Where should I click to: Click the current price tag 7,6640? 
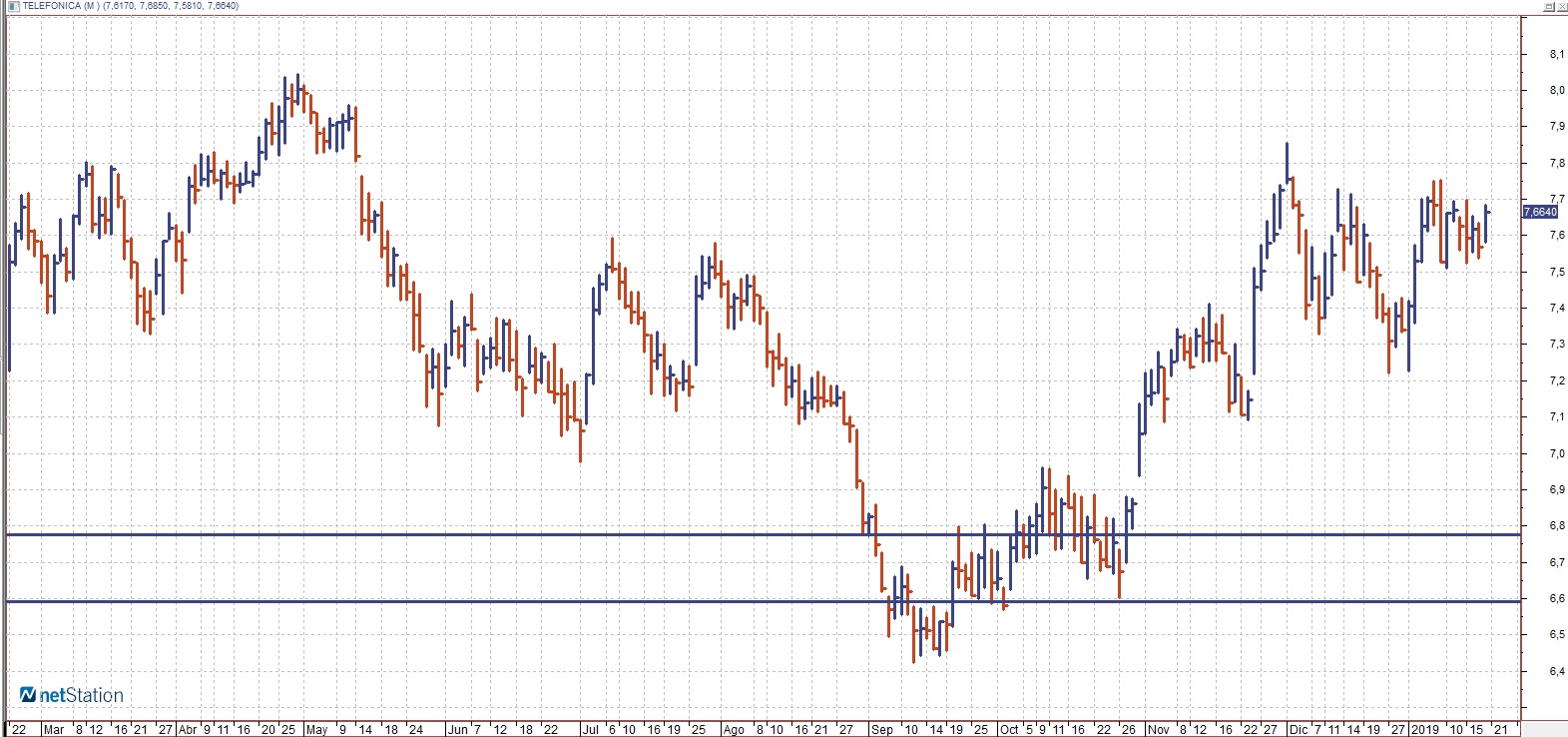[1540, 212]
